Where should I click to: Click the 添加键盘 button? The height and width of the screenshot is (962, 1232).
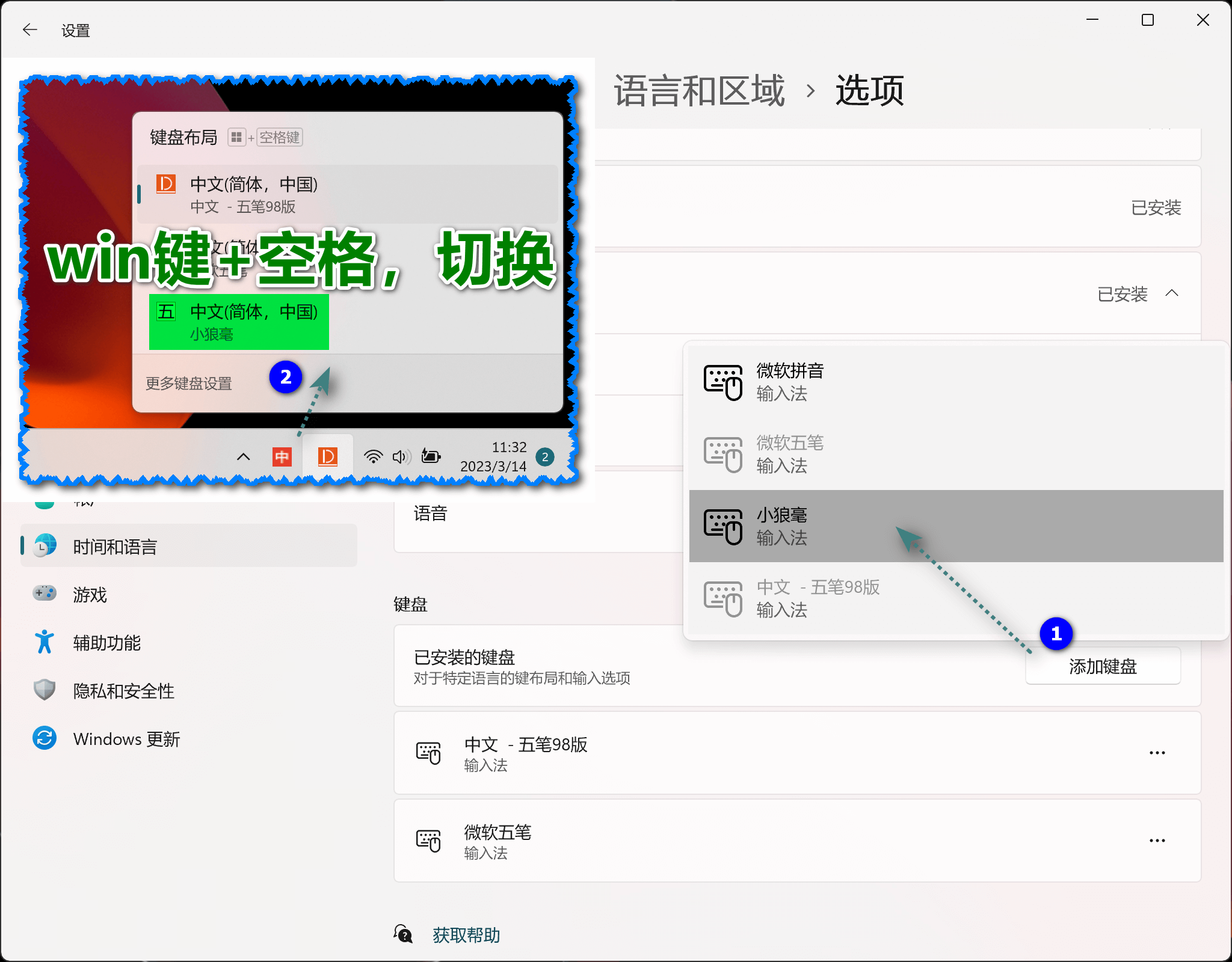pos(1103,666)
